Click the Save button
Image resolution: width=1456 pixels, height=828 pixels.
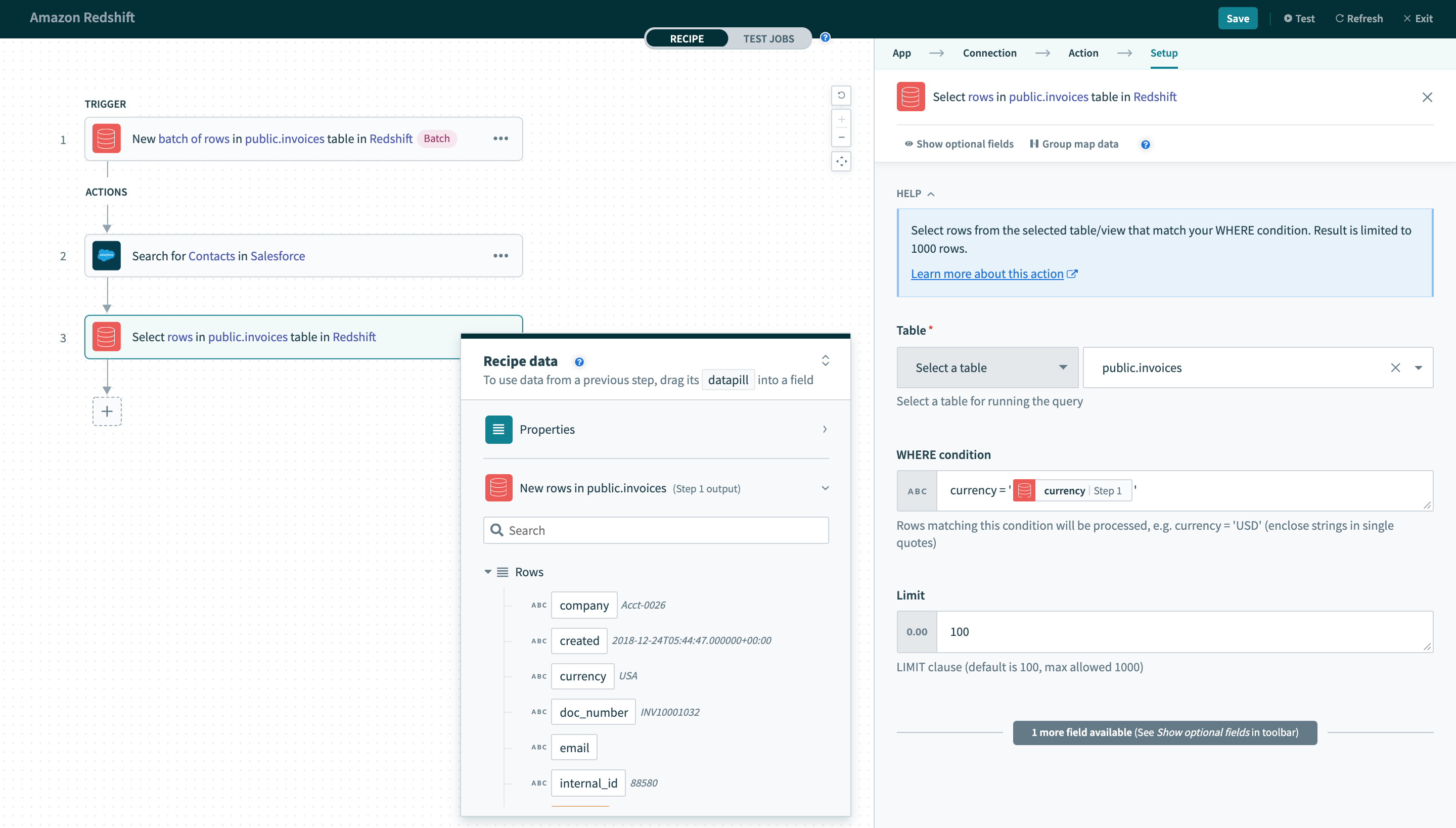tap(1238, 17)
